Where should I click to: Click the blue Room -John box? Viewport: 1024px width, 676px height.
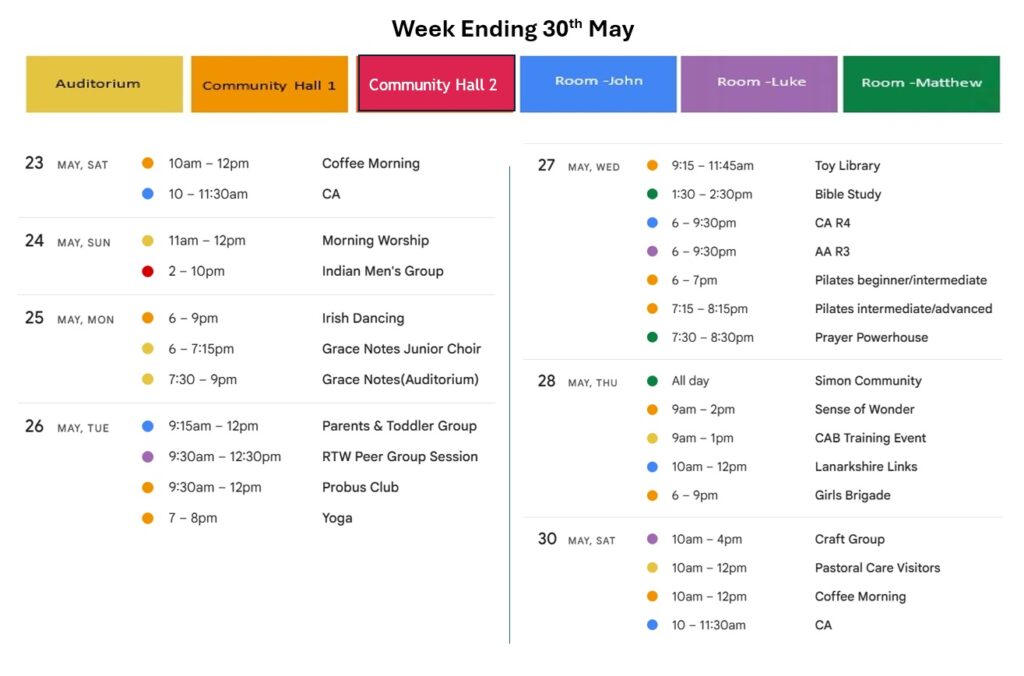pyautogui.click(x=598, y=83)
